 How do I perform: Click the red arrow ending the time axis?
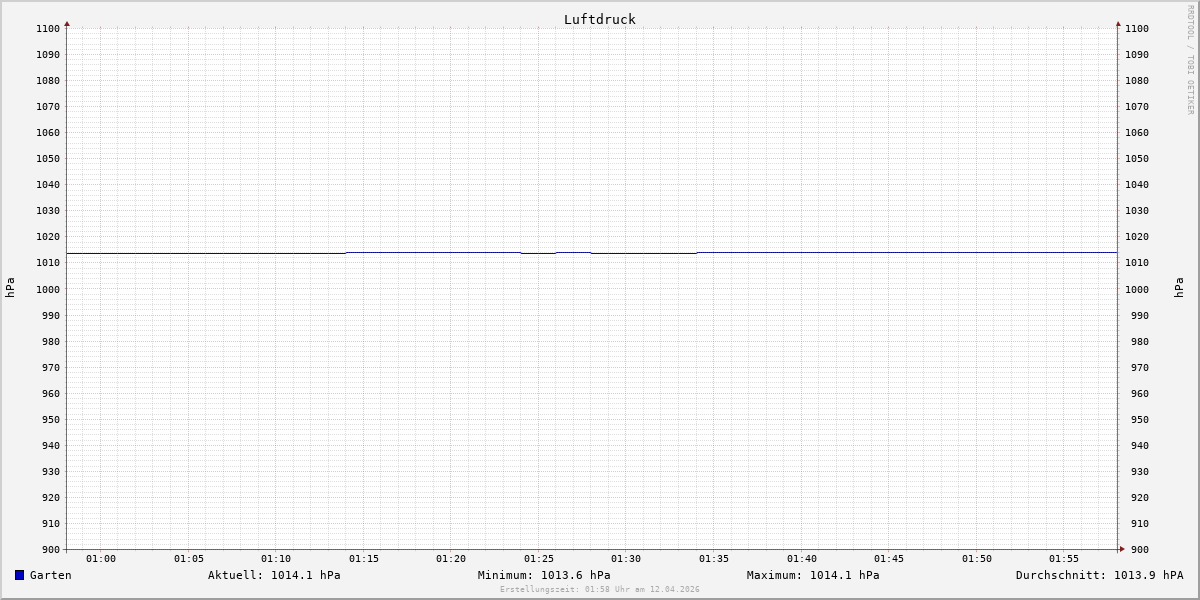(1122, 548)
